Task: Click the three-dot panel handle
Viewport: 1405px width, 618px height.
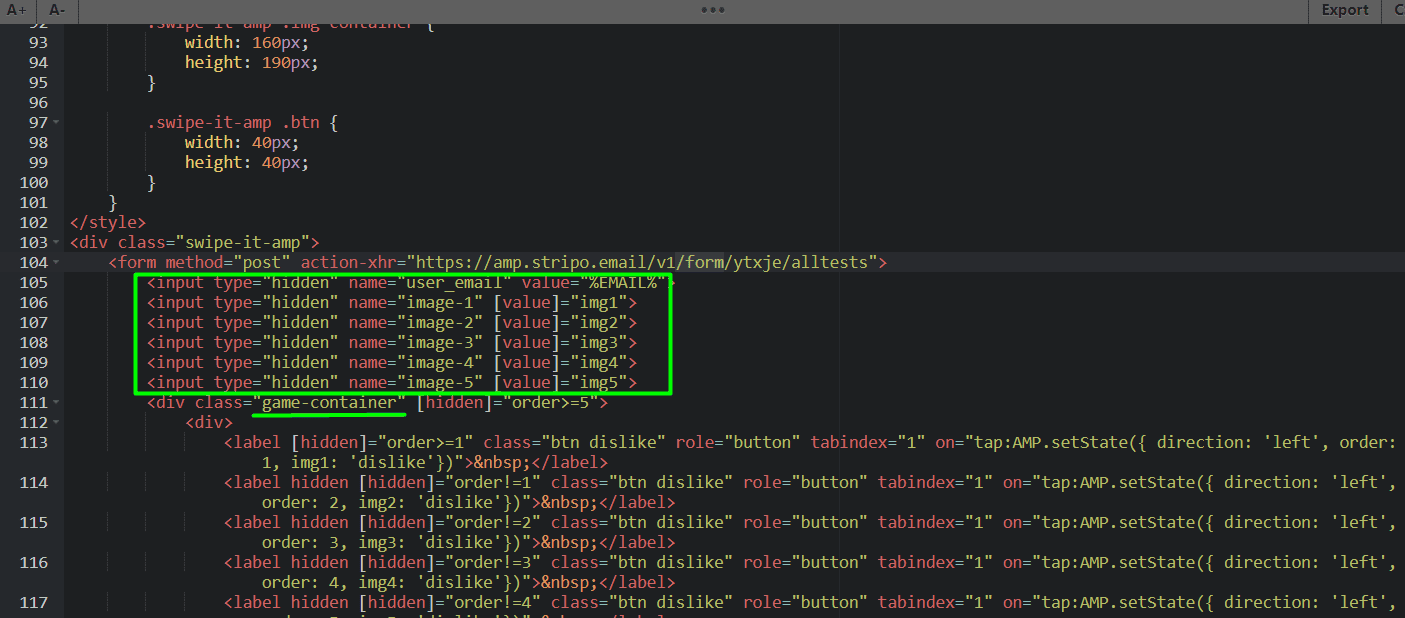Action: [x=712, y=10]
